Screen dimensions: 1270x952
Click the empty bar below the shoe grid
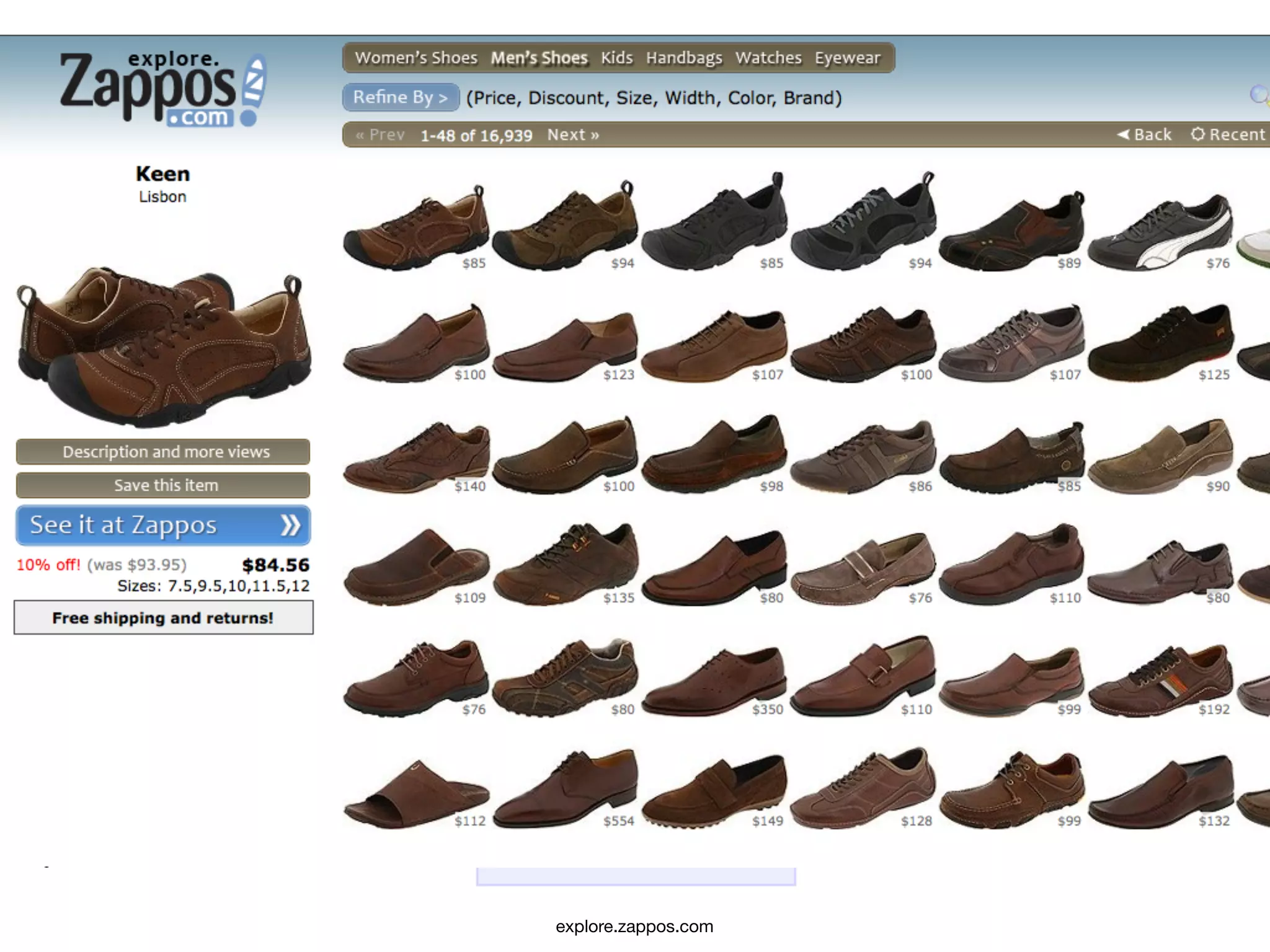click(x=636, y=876)
